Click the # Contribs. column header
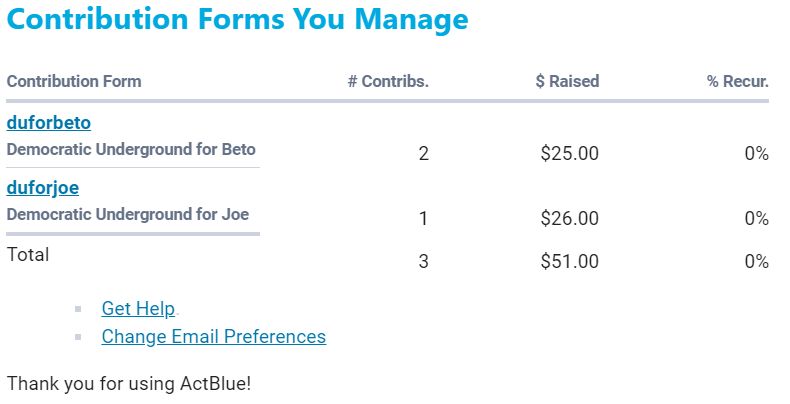 coord(388,81)
